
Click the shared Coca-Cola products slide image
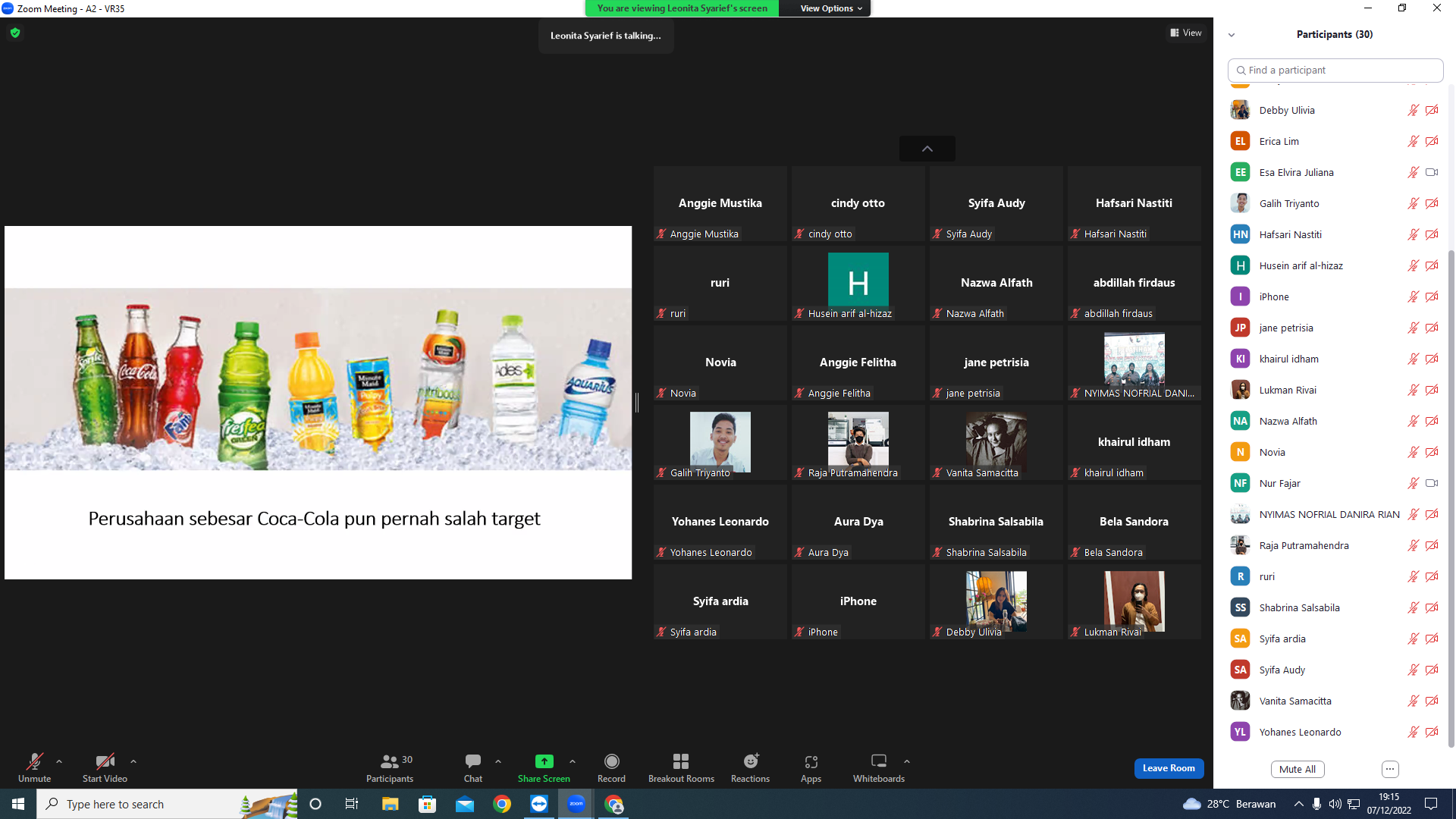[x=318, y=379]
